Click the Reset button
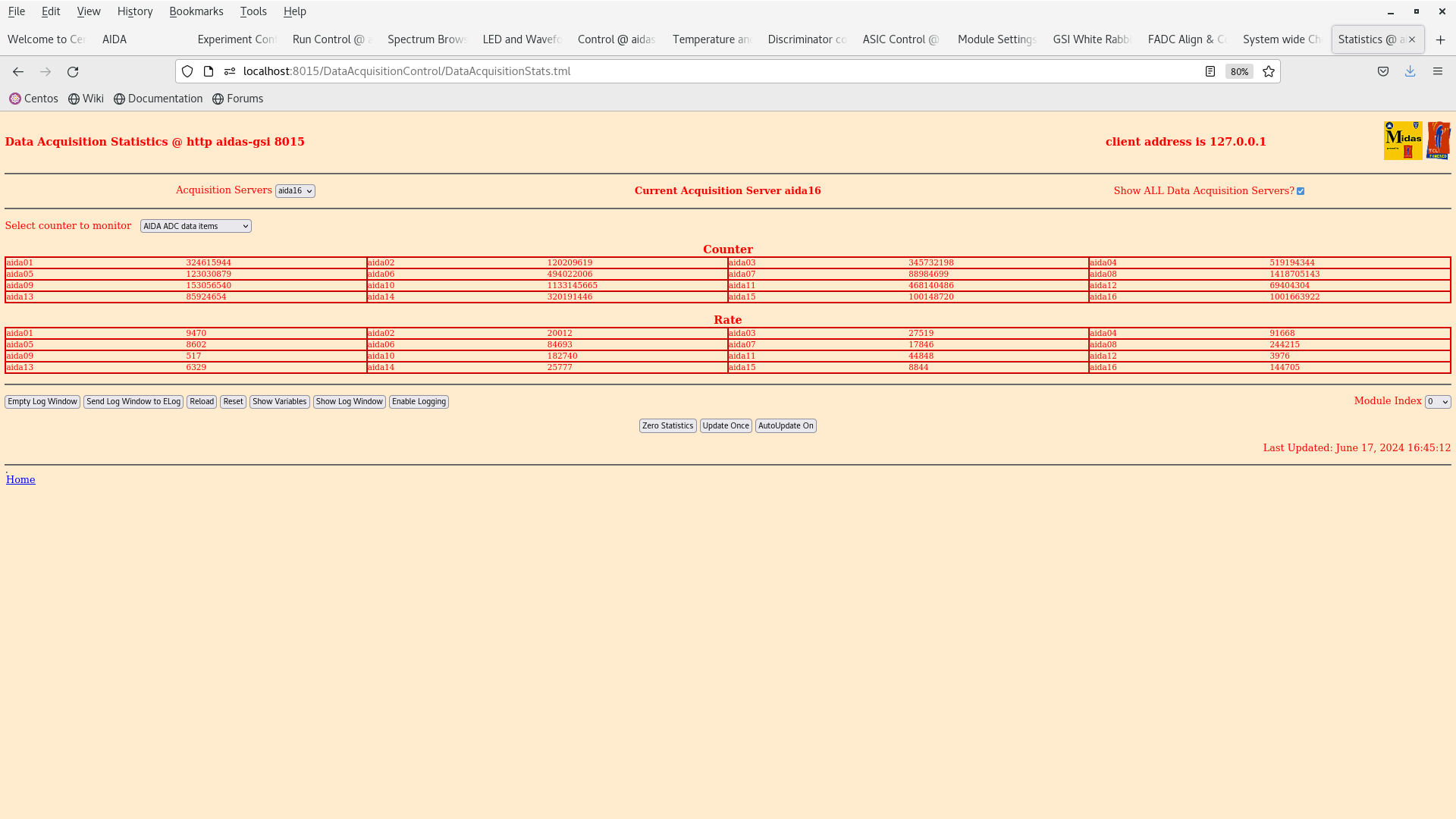 click(232, 401)
